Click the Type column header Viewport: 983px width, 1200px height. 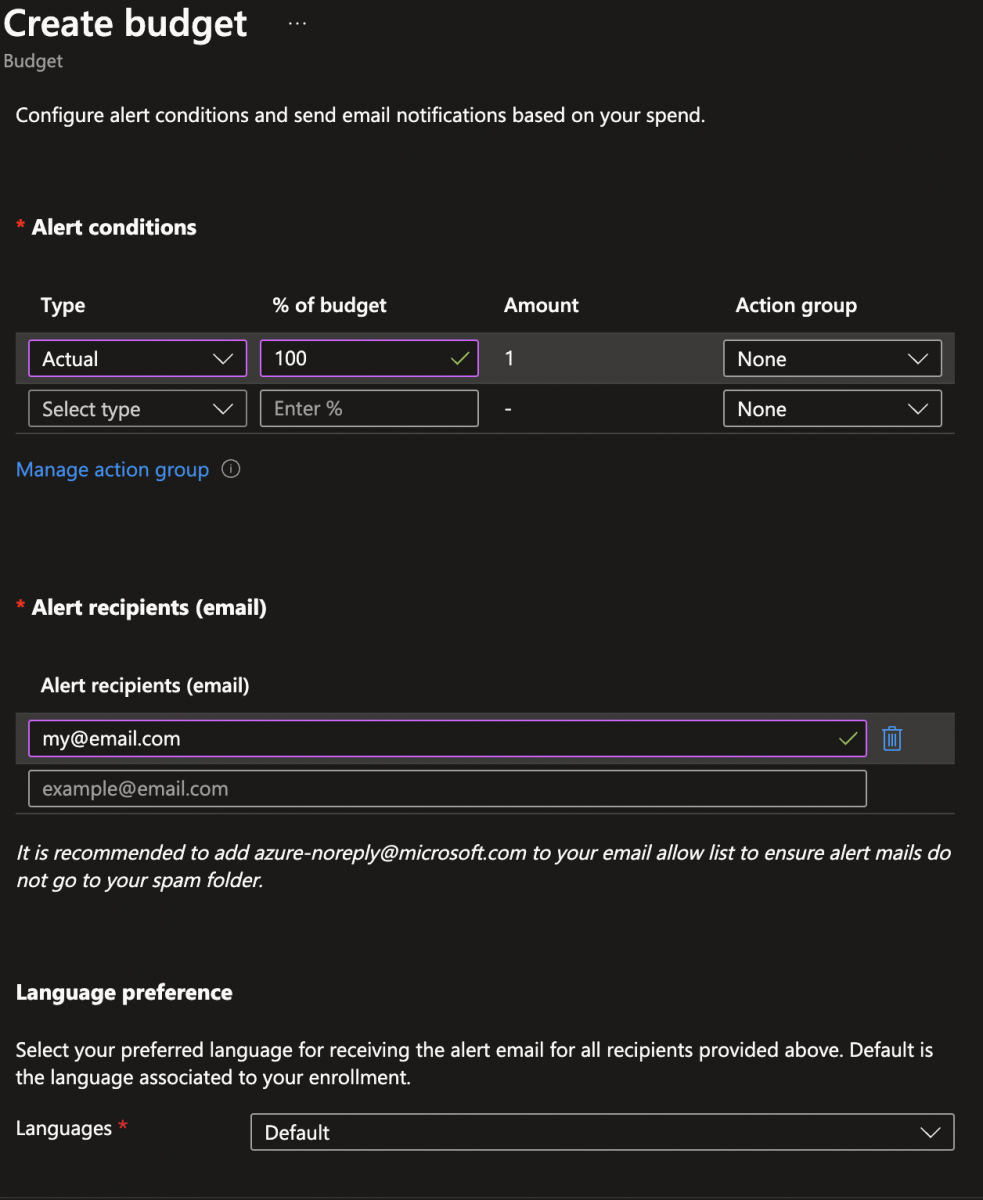(x=63, y=305)
